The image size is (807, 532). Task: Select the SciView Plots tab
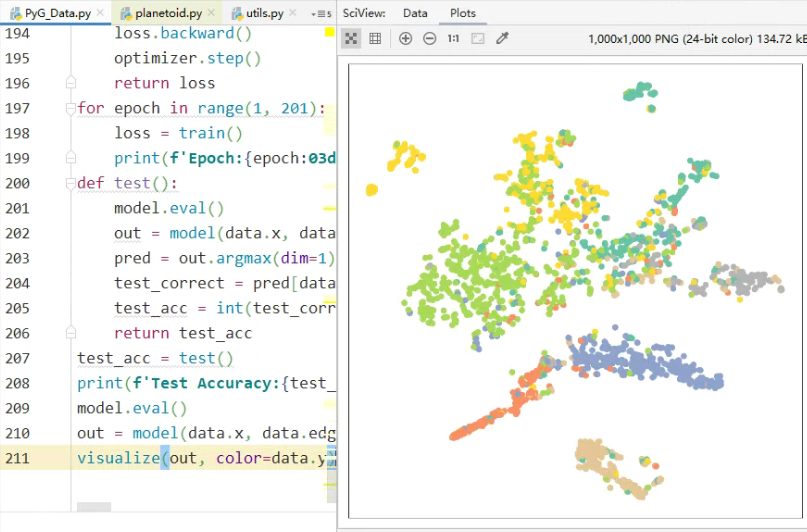click(x=463, y=13)
